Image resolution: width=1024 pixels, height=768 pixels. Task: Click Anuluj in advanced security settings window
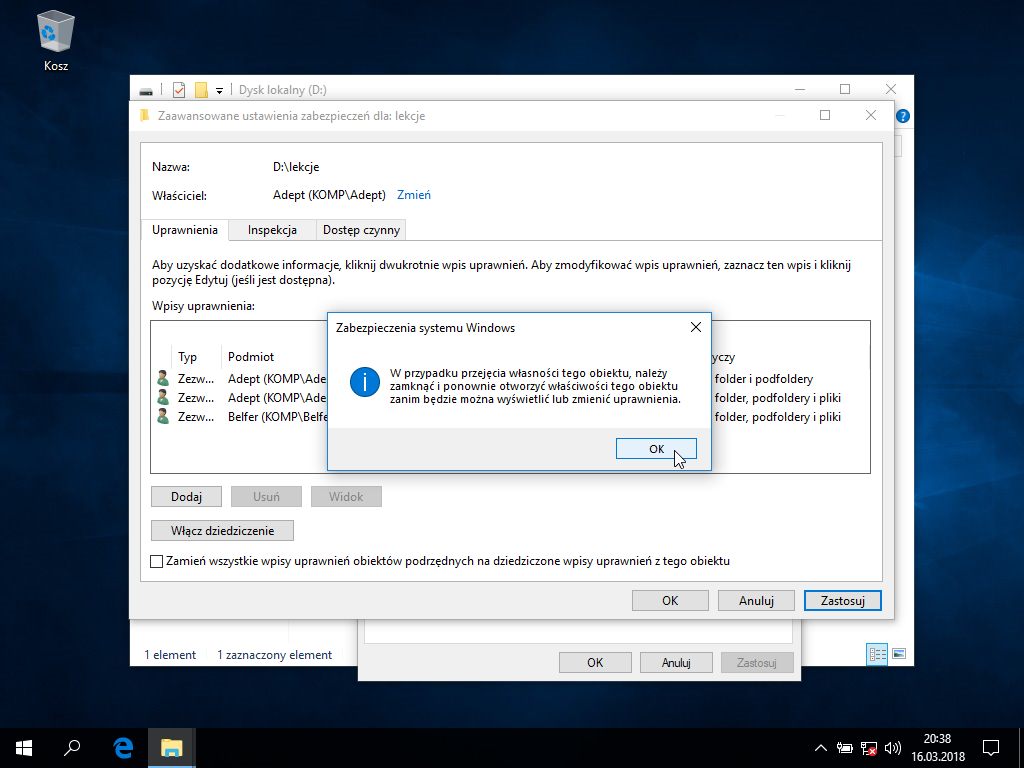(756, 600)
